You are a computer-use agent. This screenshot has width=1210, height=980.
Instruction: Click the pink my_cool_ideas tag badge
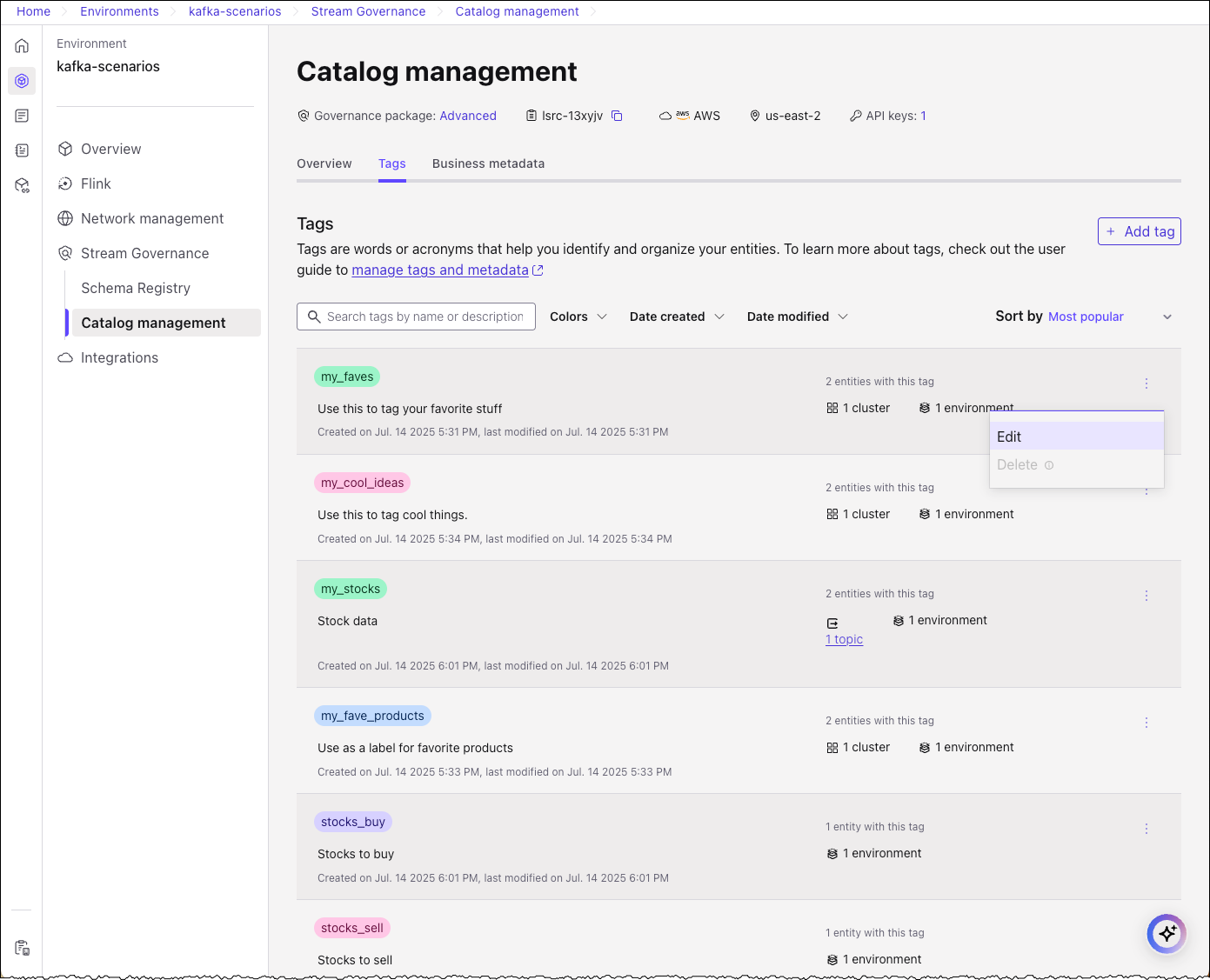[362, 483]
